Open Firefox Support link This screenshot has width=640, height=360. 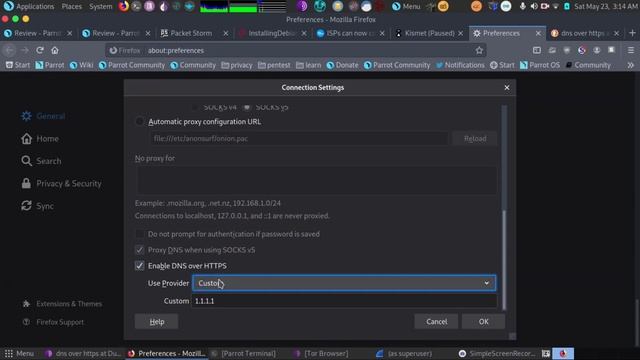53,322
